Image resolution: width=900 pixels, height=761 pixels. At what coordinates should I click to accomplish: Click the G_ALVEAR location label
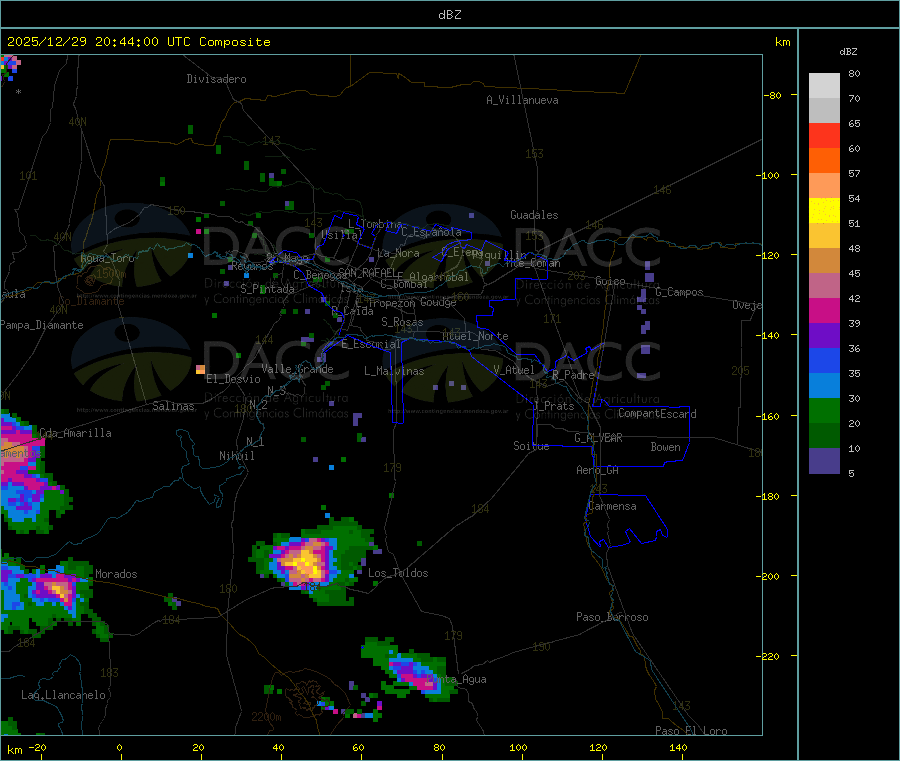tap(598, 438)
